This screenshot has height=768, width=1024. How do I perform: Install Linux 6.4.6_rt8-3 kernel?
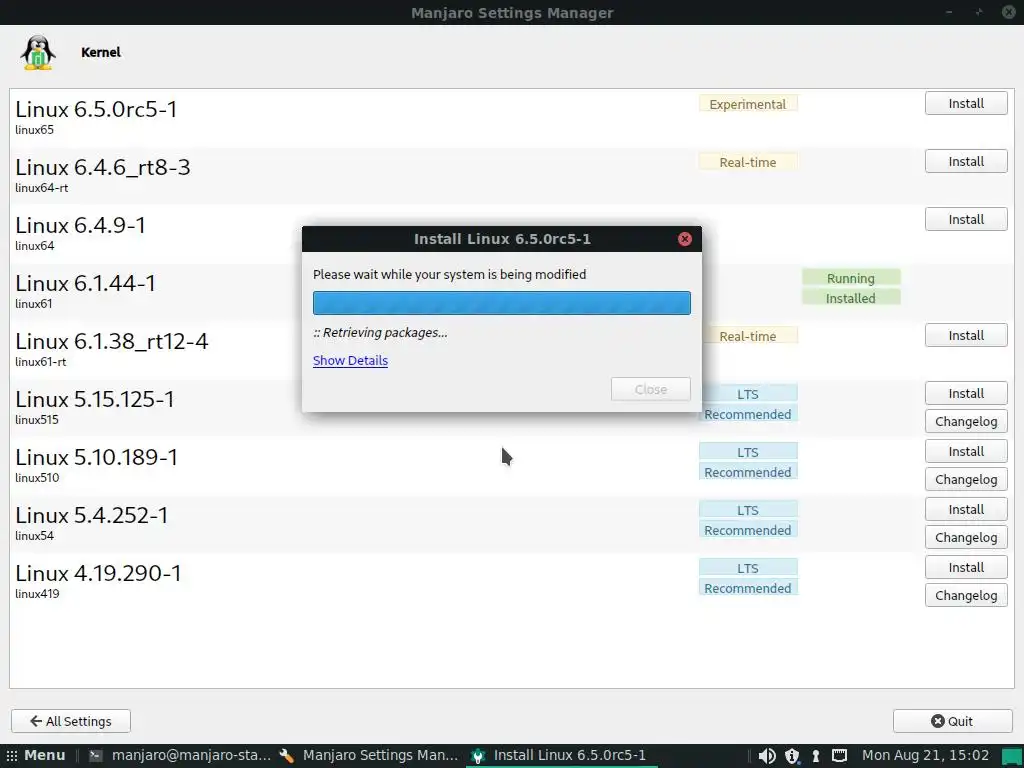point(966,161)
